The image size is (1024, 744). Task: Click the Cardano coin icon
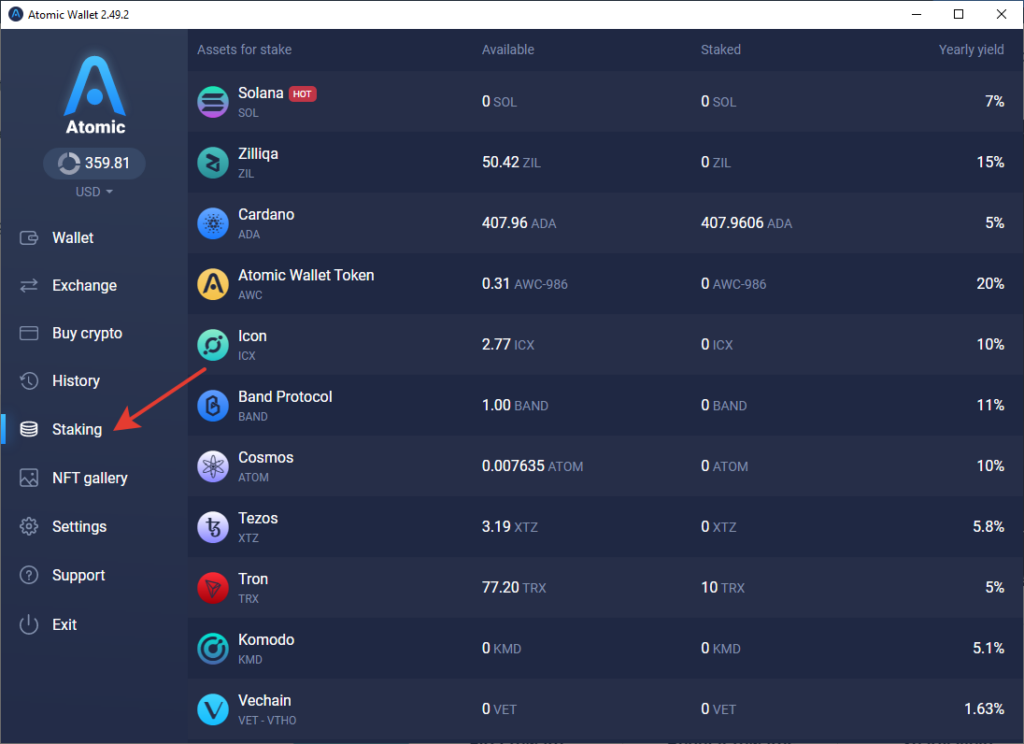click(213, 223)
